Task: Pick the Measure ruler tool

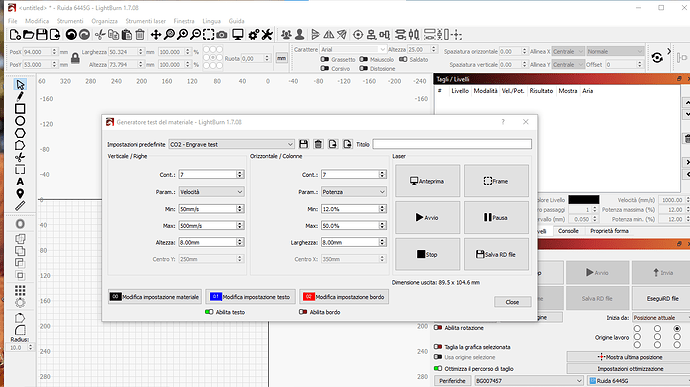Action: coord(20,206)
